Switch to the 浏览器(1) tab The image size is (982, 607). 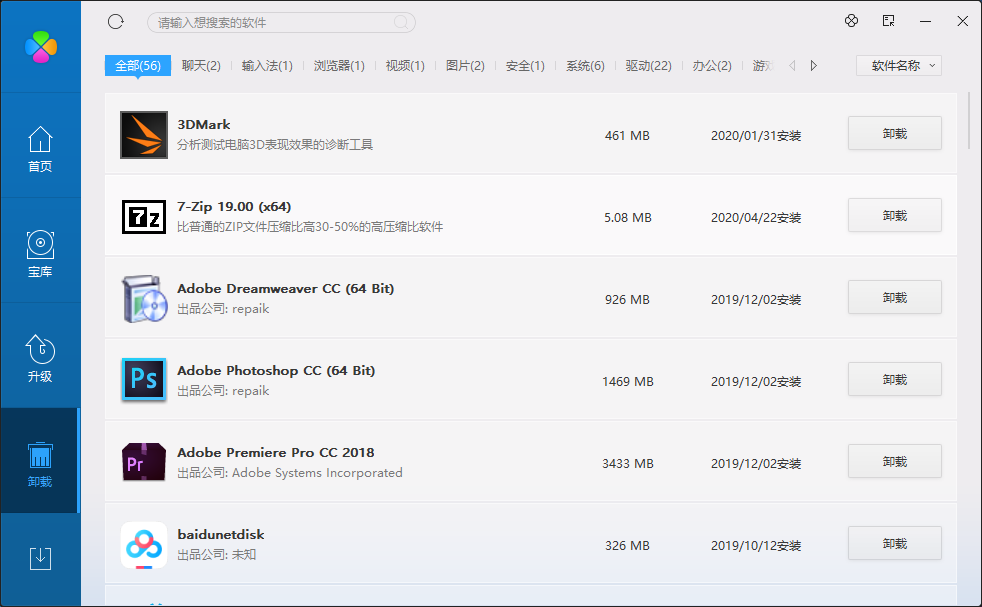[x=339, y=66]
